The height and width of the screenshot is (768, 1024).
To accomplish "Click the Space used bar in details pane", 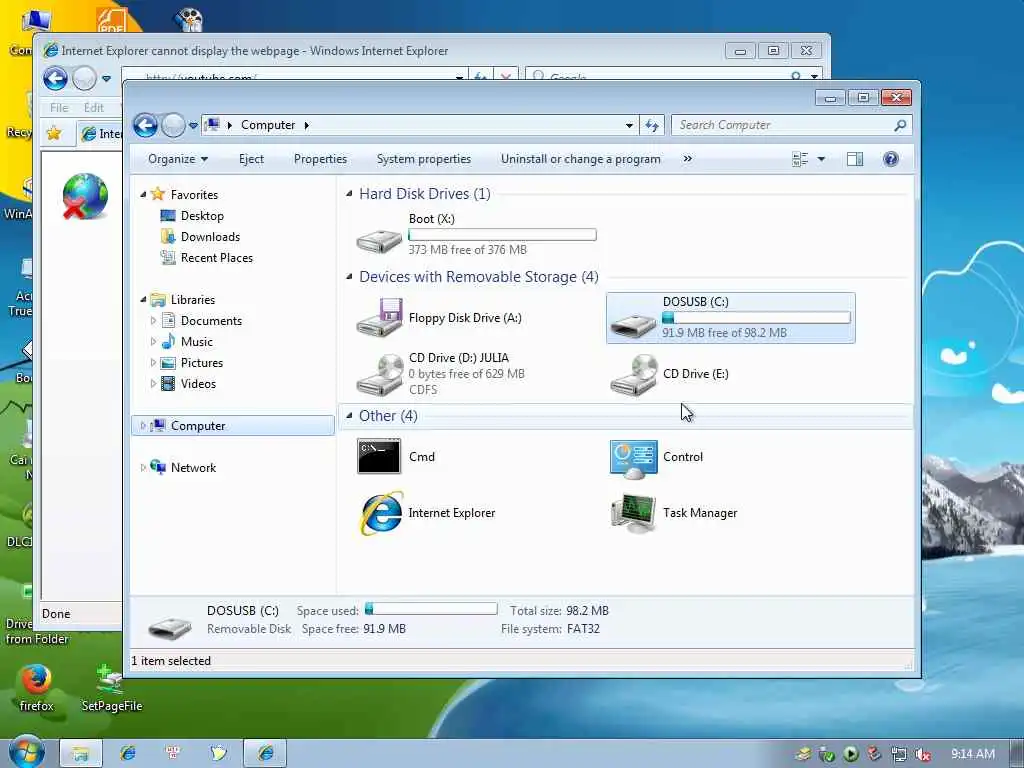I will point(431,609).
